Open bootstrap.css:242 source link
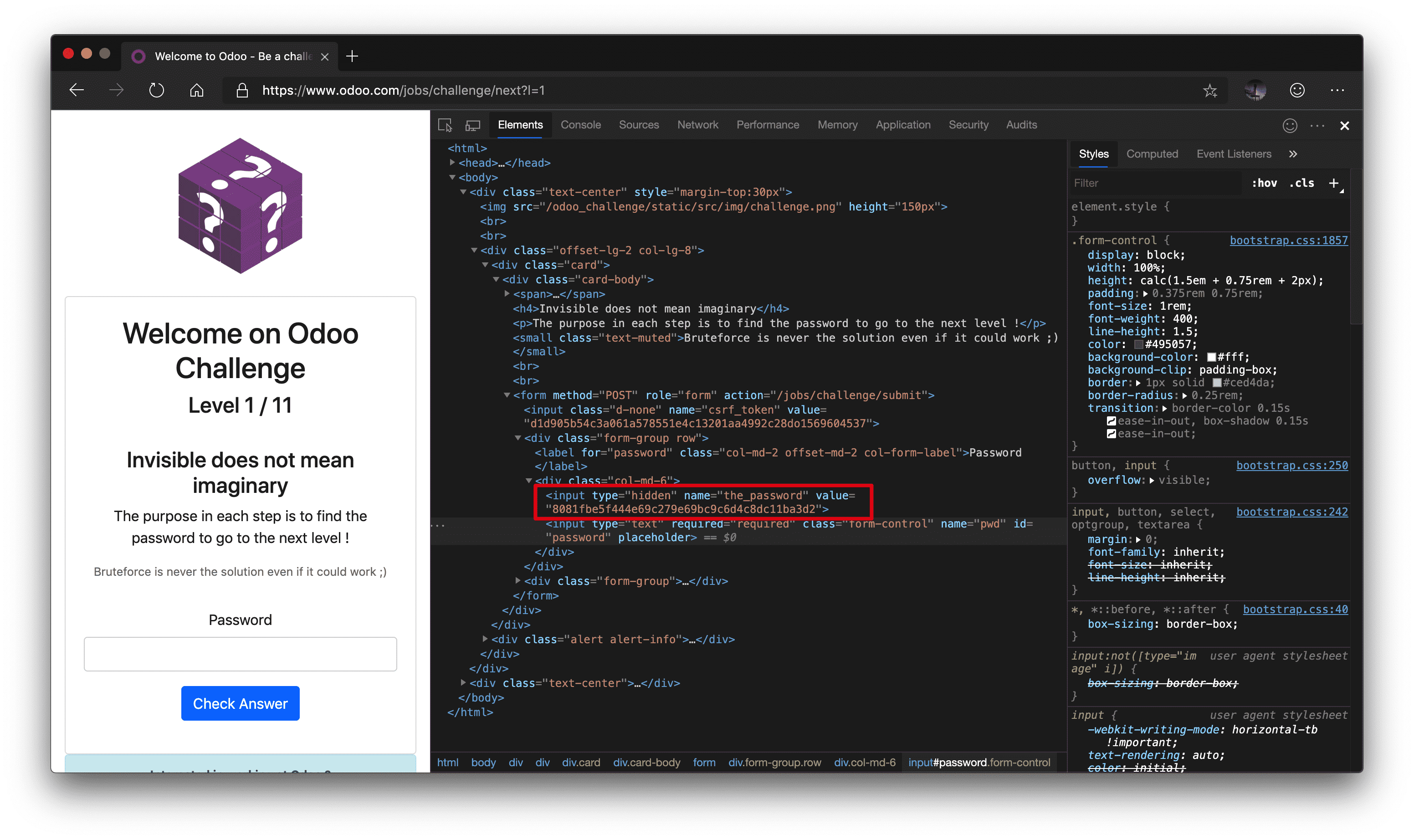Image resolution: width=1414 pixels, height=840 pixels. coord(1292,512)
